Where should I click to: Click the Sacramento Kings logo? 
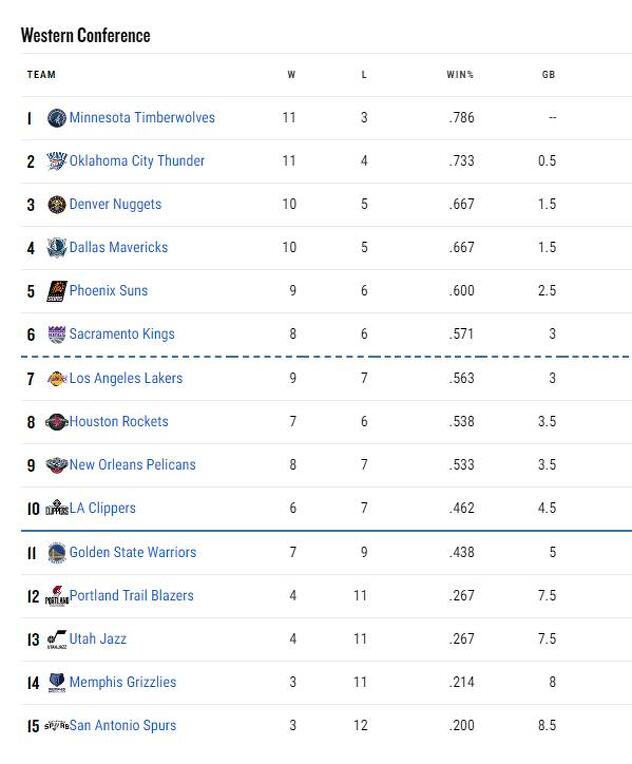[57, 334]
